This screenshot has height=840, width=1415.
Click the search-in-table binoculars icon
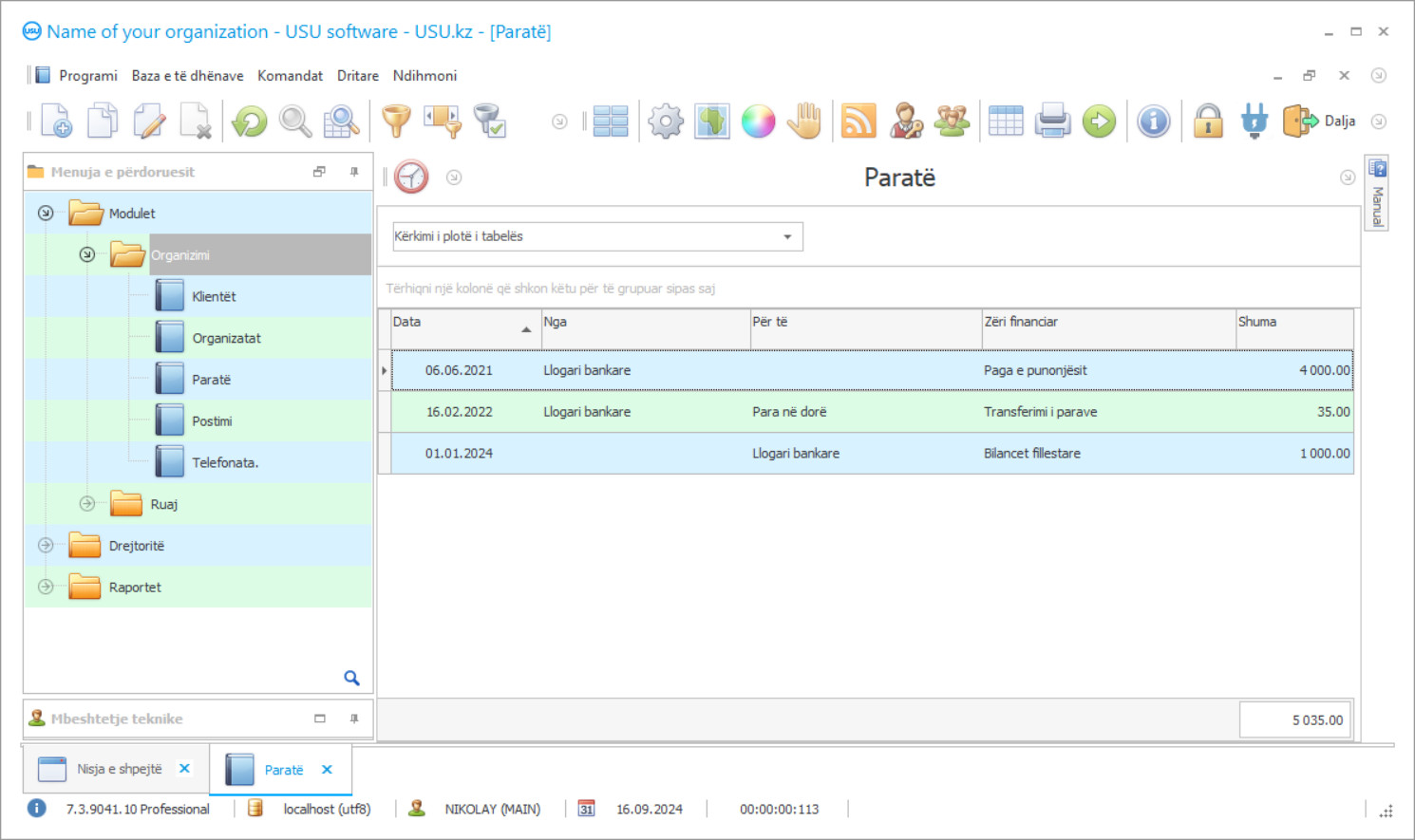pyautogui.click(x=341, y=121)
